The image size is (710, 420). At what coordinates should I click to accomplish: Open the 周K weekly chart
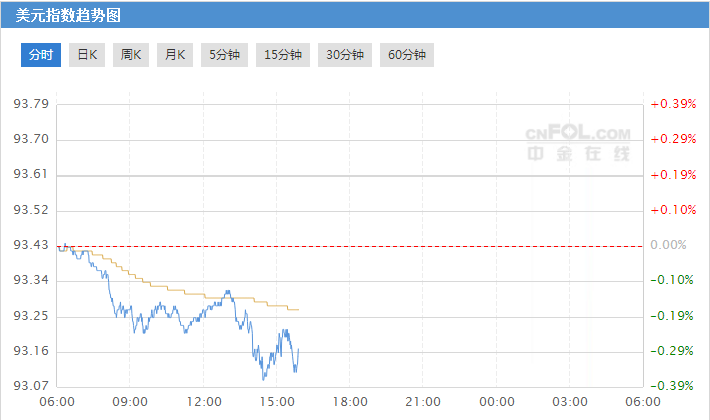[131, 55]
